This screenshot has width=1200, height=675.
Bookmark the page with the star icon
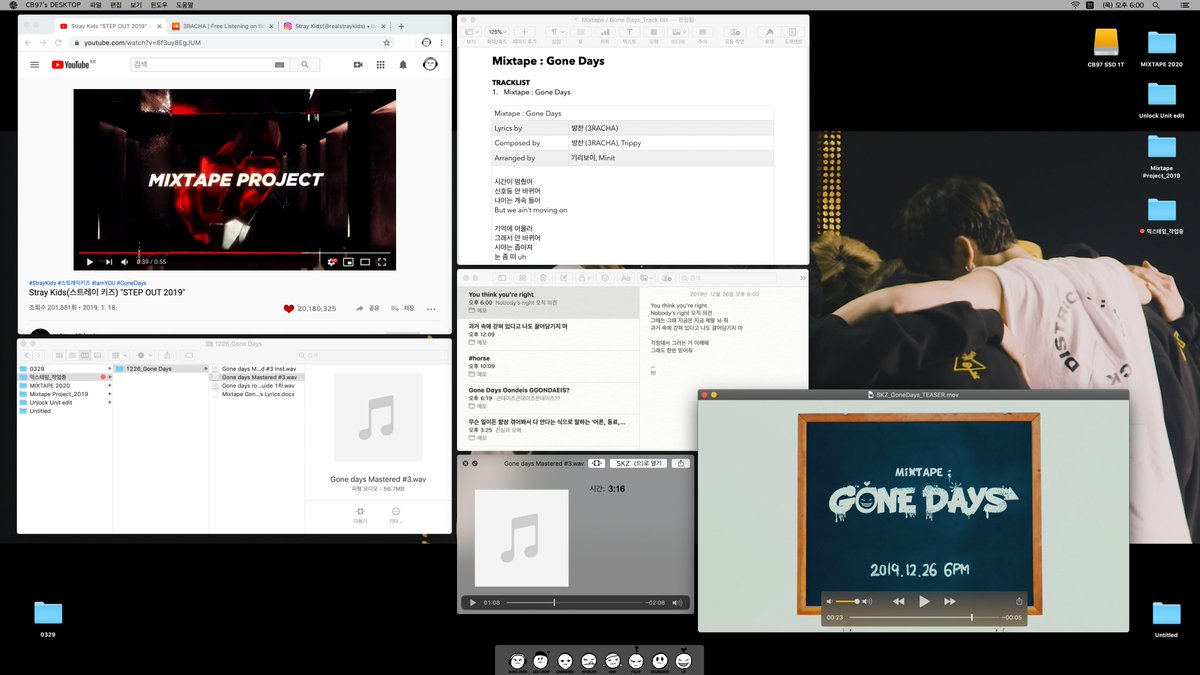pos(387,43)
